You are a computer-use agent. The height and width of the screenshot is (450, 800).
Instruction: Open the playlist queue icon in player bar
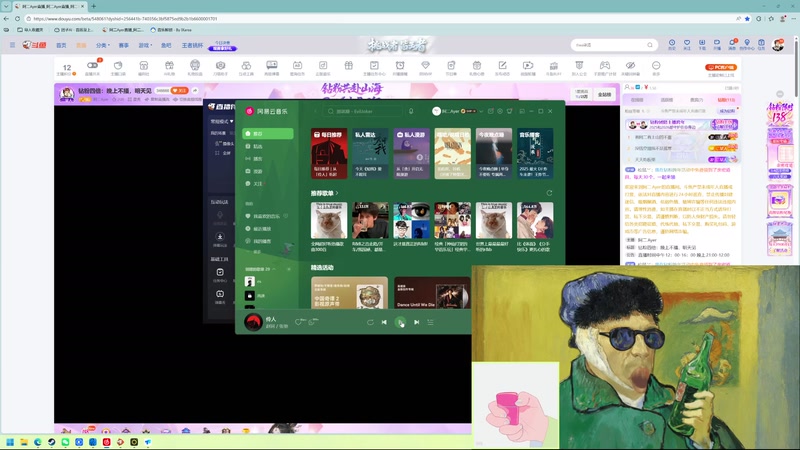coord(431,322)
